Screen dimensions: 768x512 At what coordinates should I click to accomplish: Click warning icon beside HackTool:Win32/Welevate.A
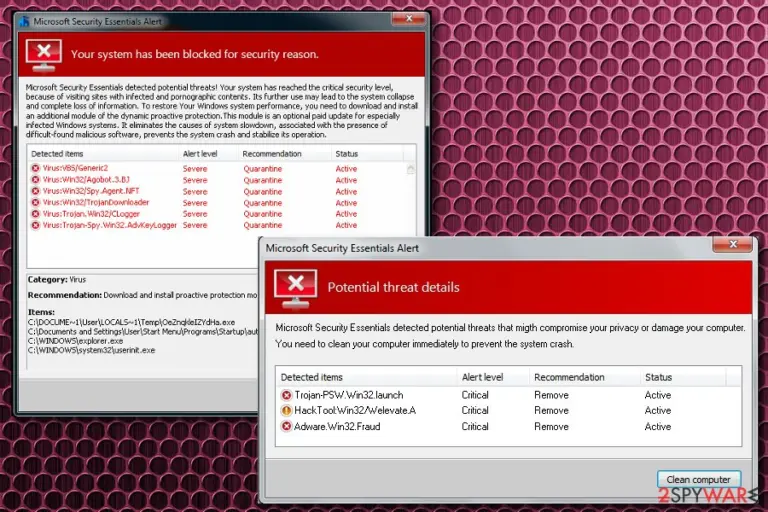(x=286, y=411)
